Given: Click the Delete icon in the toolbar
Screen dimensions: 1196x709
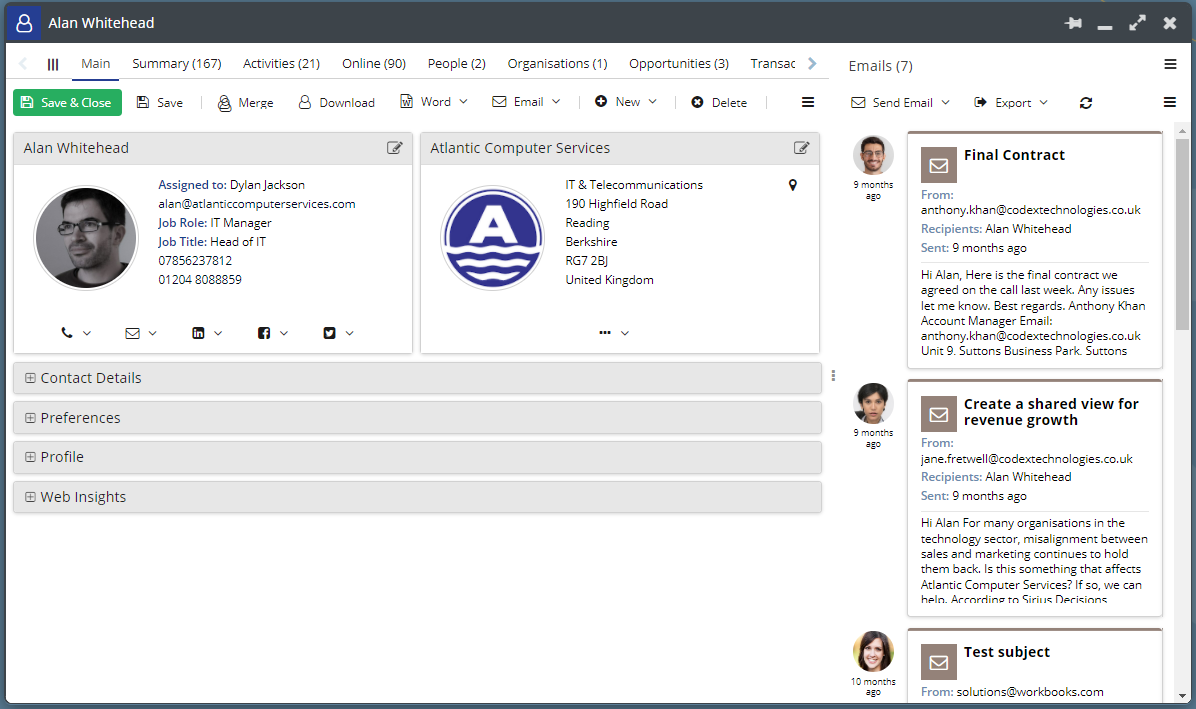Looking at the screenshot, I should pos(719,102).
